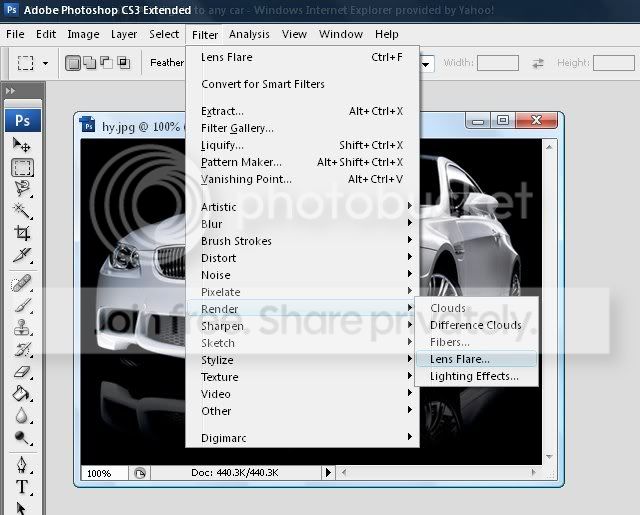Expand the Brush Strokes submenu
The height and width of the screenshot is (515, 640).
pos(303,241)
